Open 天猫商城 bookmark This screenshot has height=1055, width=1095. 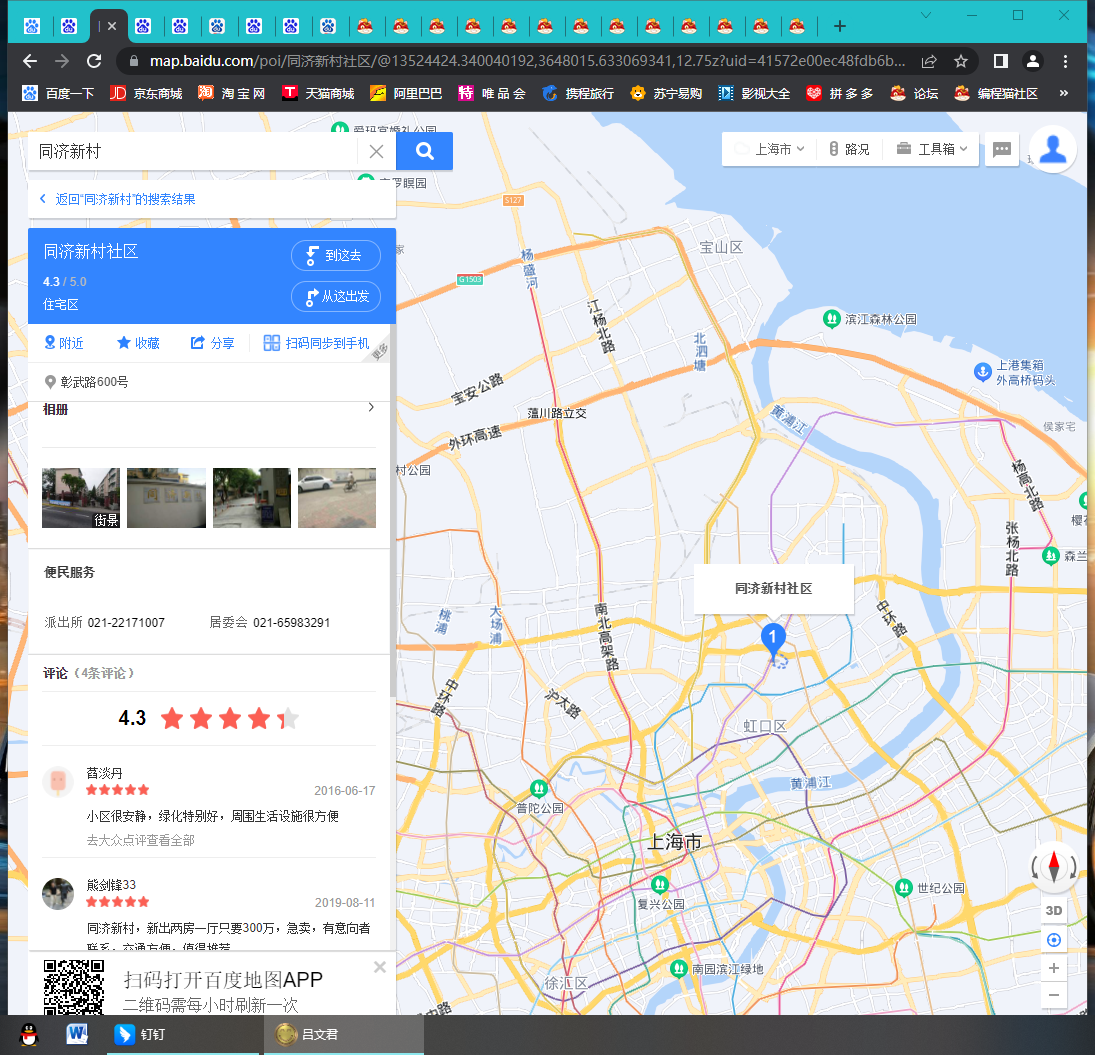(x=318, y=94)
